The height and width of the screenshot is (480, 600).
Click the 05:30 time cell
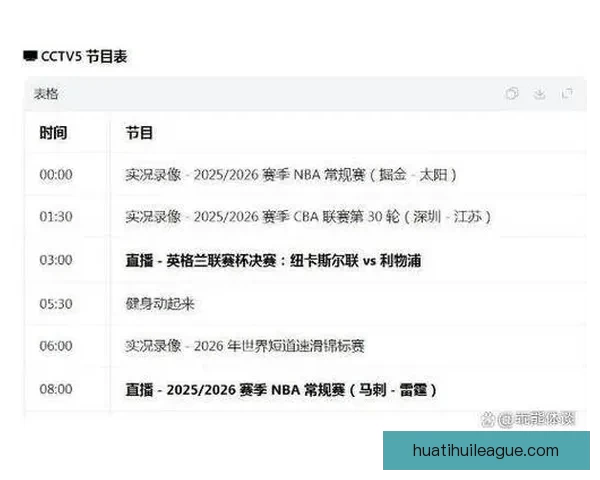[56, 304]
